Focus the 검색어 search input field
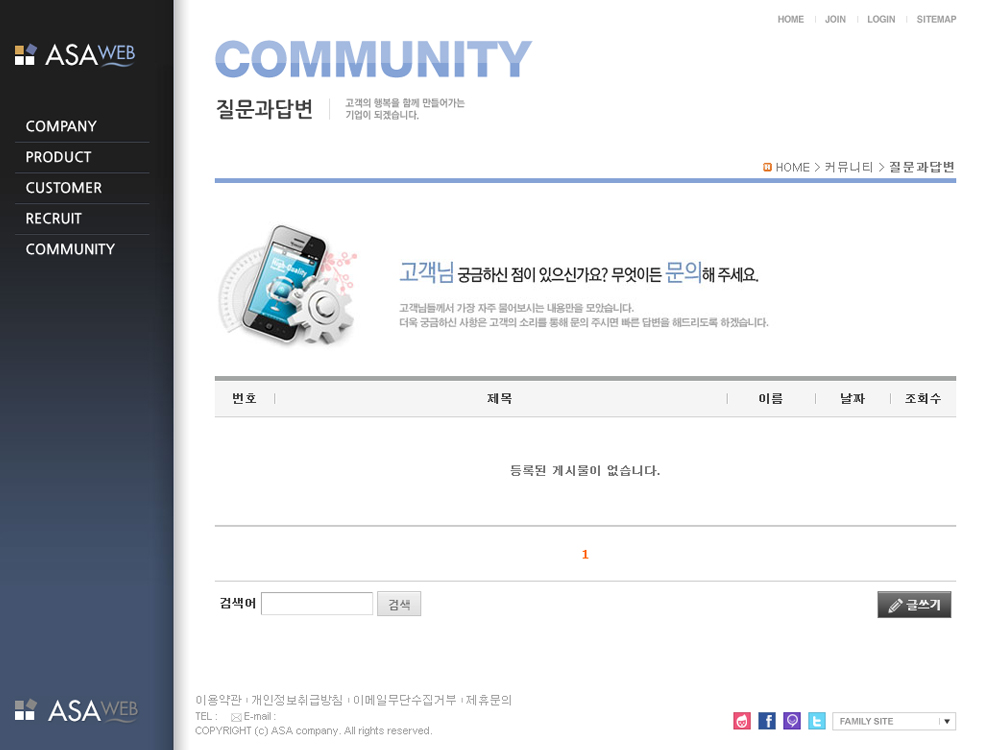Viewport: 1000px width, 750px height. click(317, 604)
